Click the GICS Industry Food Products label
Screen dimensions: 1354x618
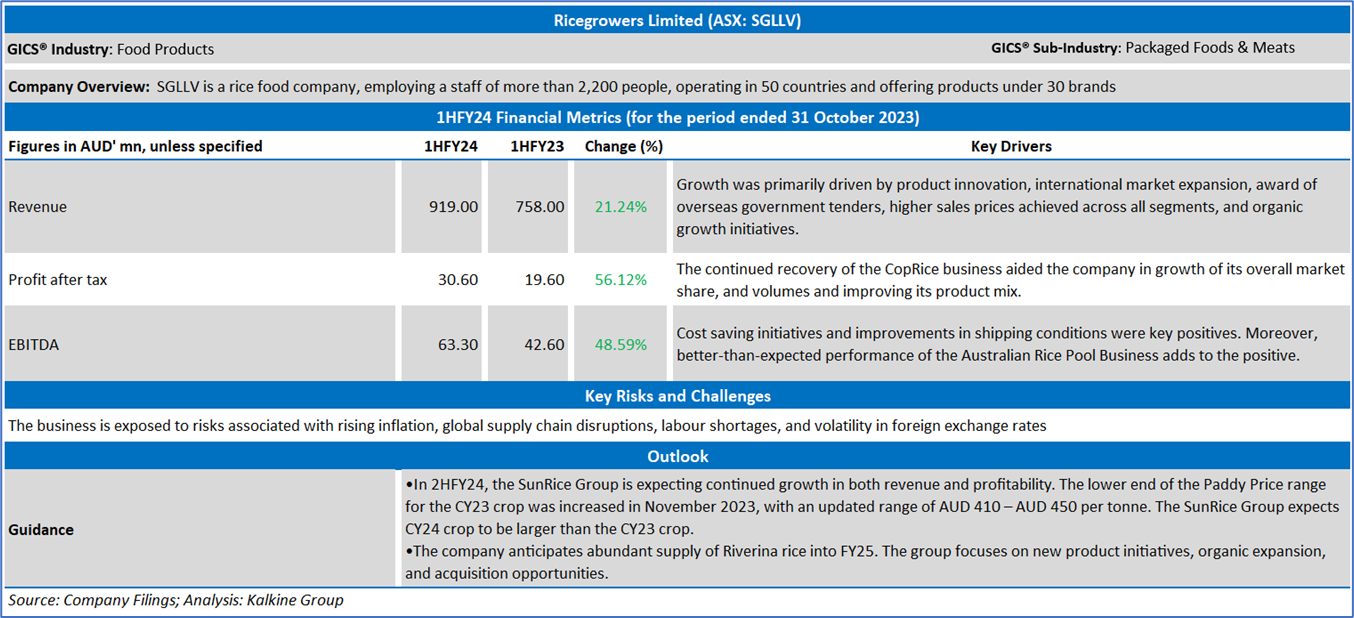[x=111, y=49]
